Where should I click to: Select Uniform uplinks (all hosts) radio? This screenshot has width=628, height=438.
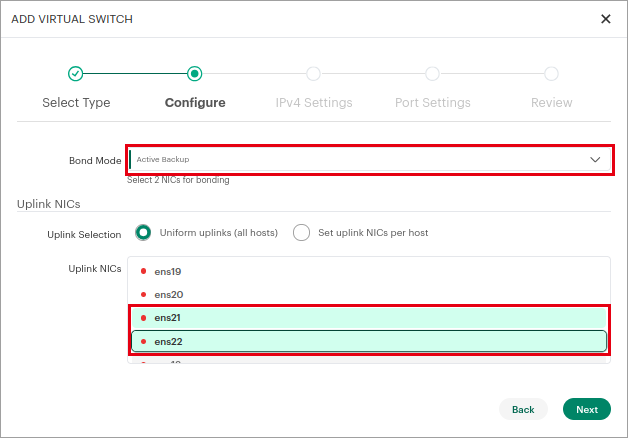click(143, 233)
